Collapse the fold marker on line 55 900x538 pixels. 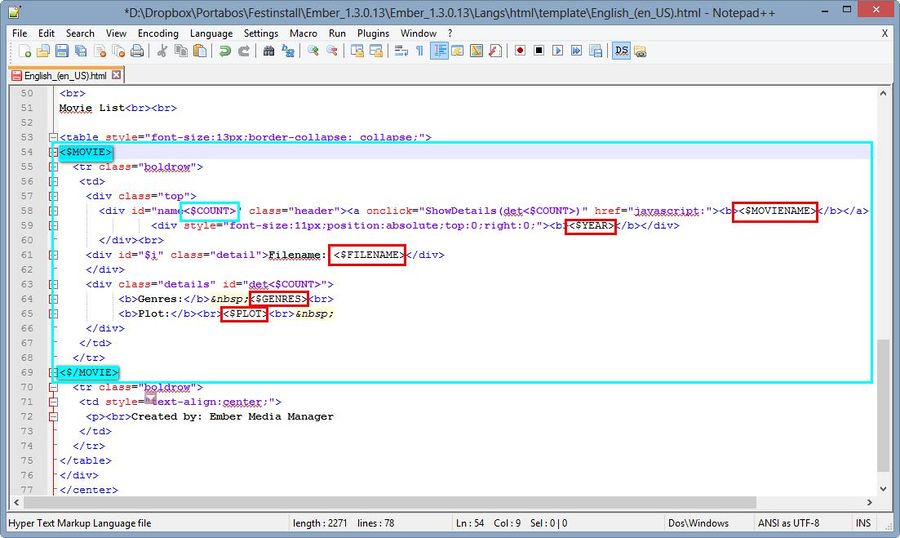pyautogui.click(x=52, y=167)
